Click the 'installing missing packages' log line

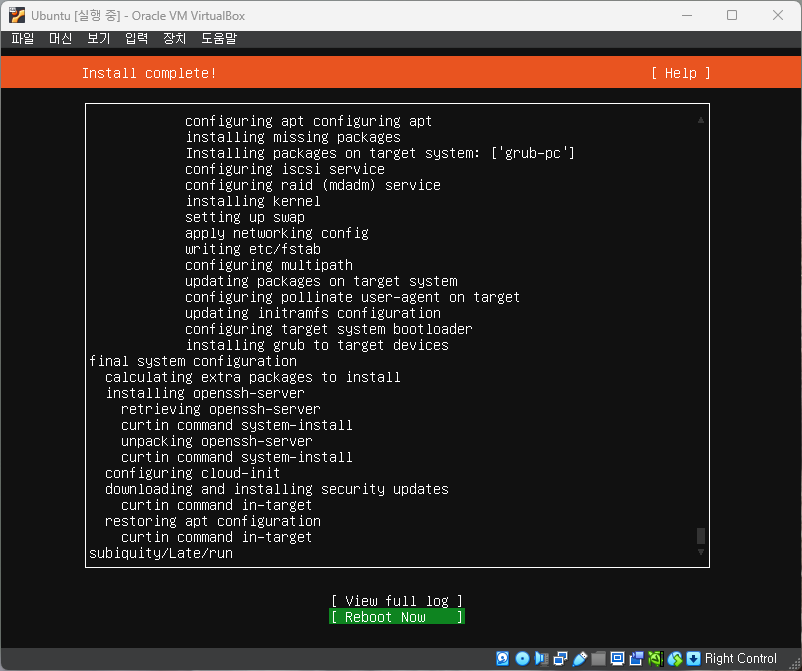pyautogui.click(x=293, y=137)
